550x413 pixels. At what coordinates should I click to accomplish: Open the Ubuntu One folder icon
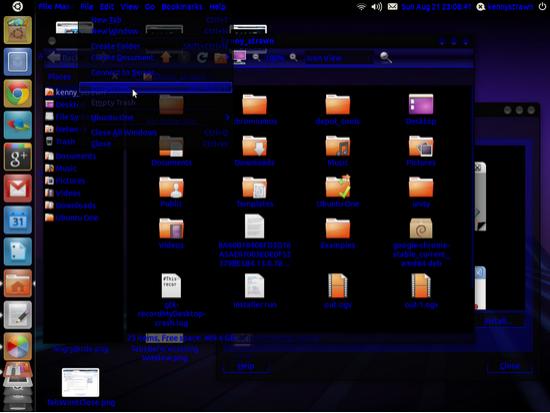(338, 191)
